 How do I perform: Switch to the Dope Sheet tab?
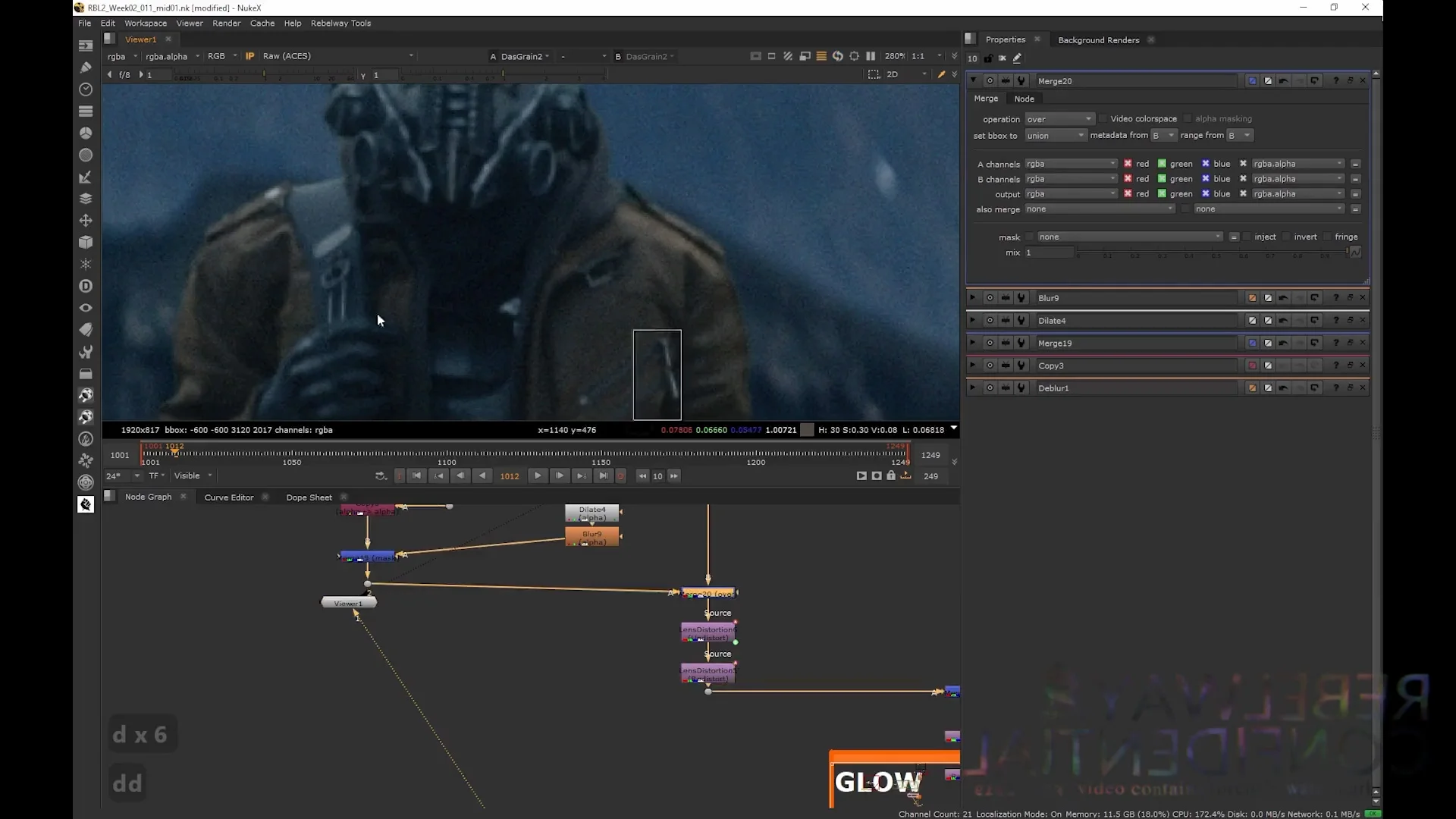[x=309, y=497]
